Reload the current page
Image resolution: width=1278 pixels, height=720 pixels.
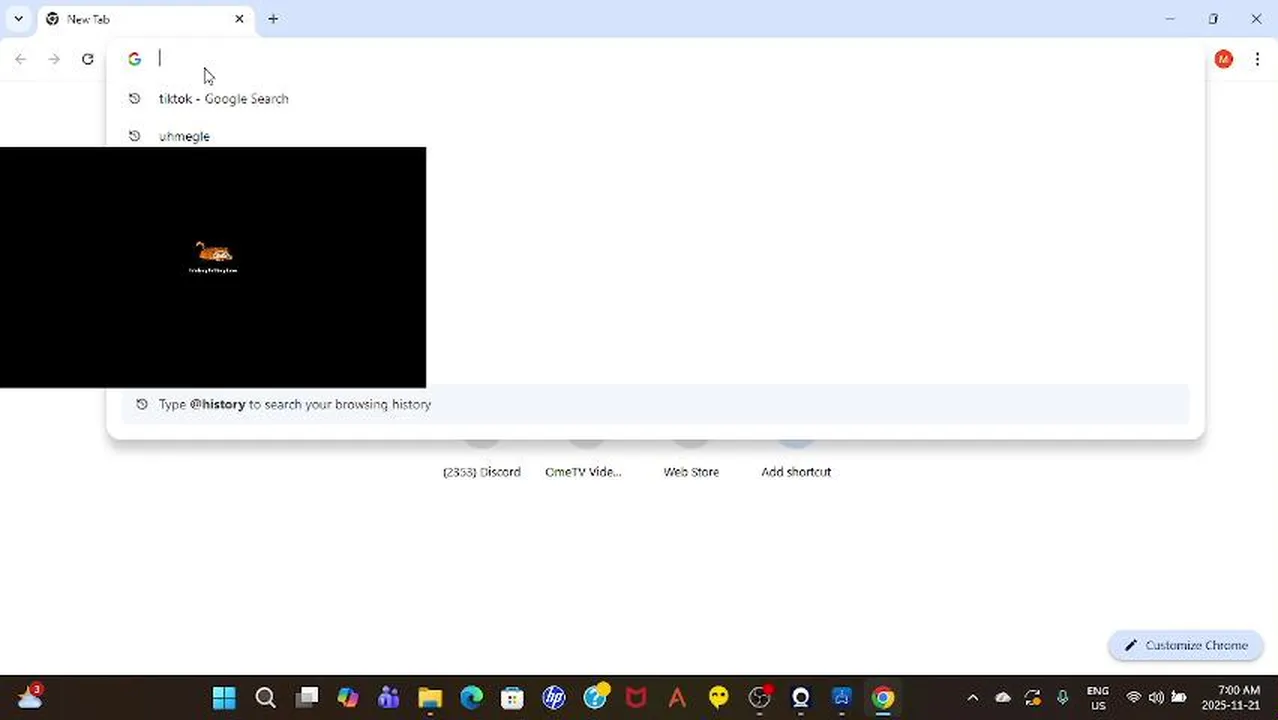pos(88,59)
